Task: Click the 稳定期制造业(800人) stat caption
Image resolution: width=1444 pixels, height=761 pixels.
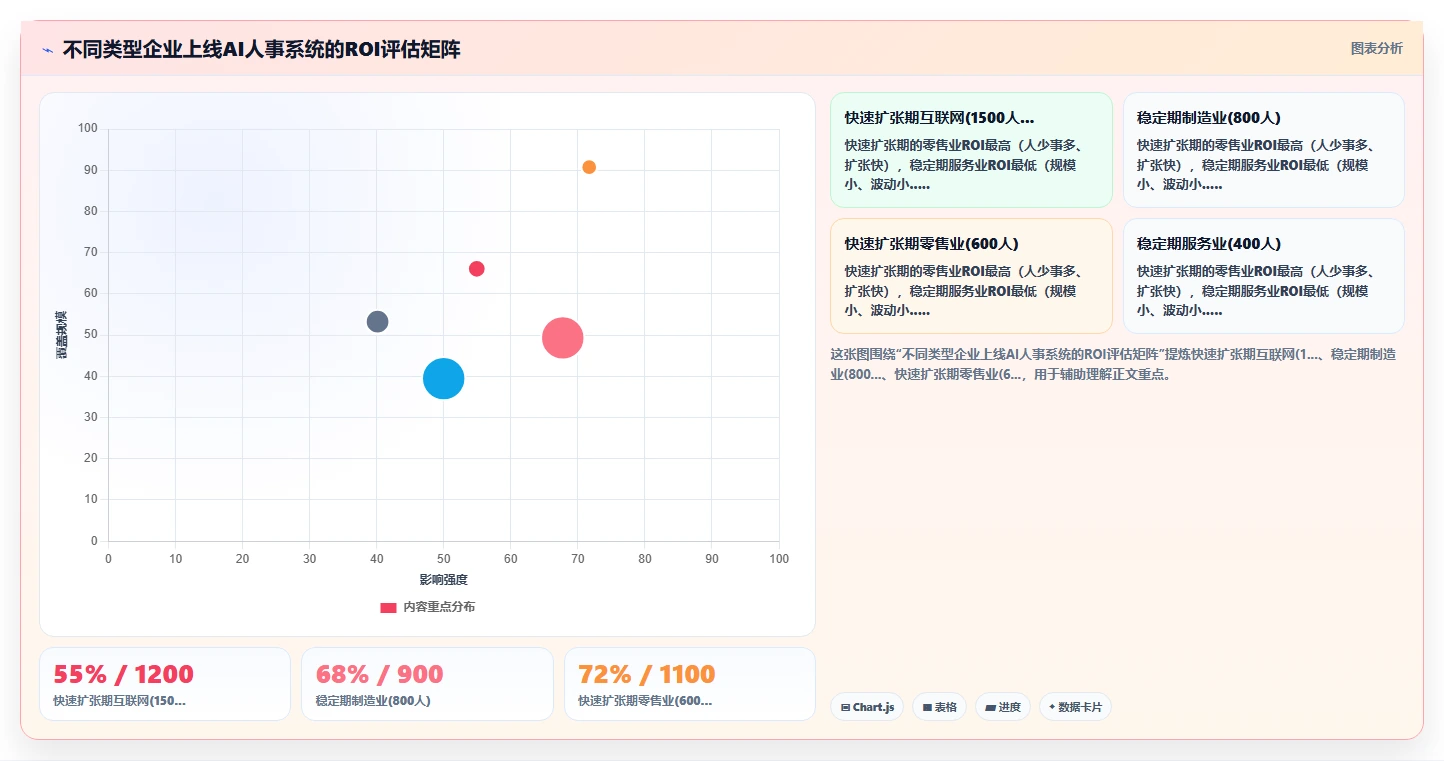Action: tap(373, 701)
